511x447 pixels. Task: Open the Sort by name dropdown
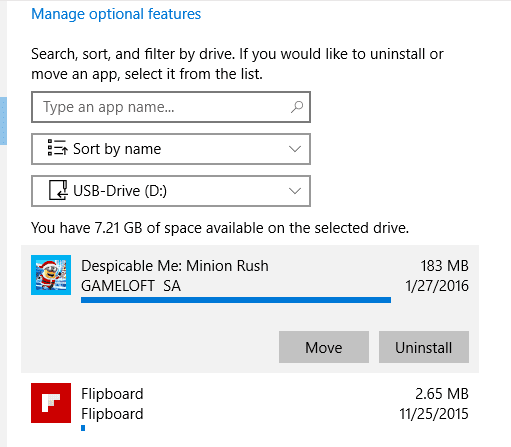171,149
